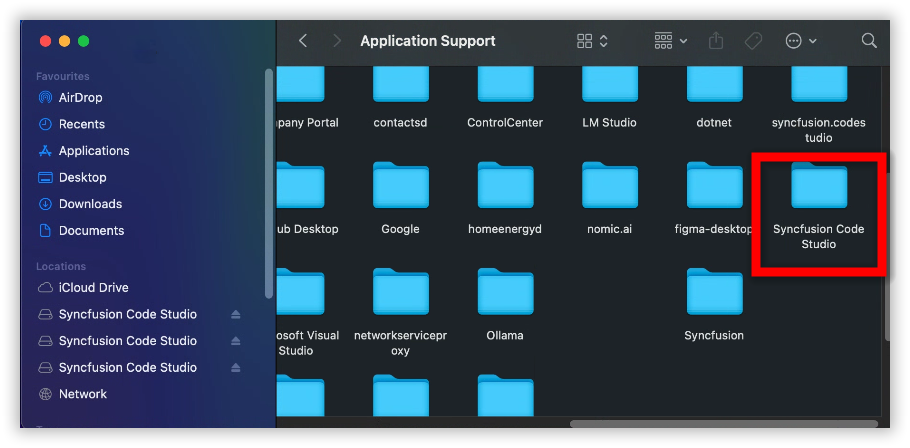Select Applications in the sidebar

(94, 151)
